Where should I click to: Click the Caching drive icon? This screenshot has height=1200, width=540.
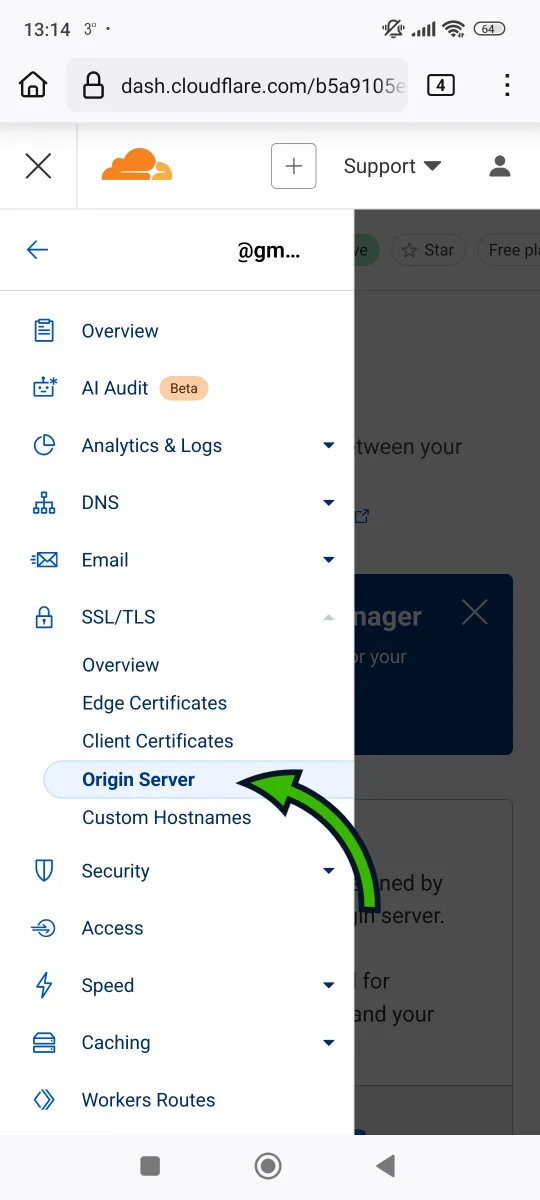[44, 1043]
